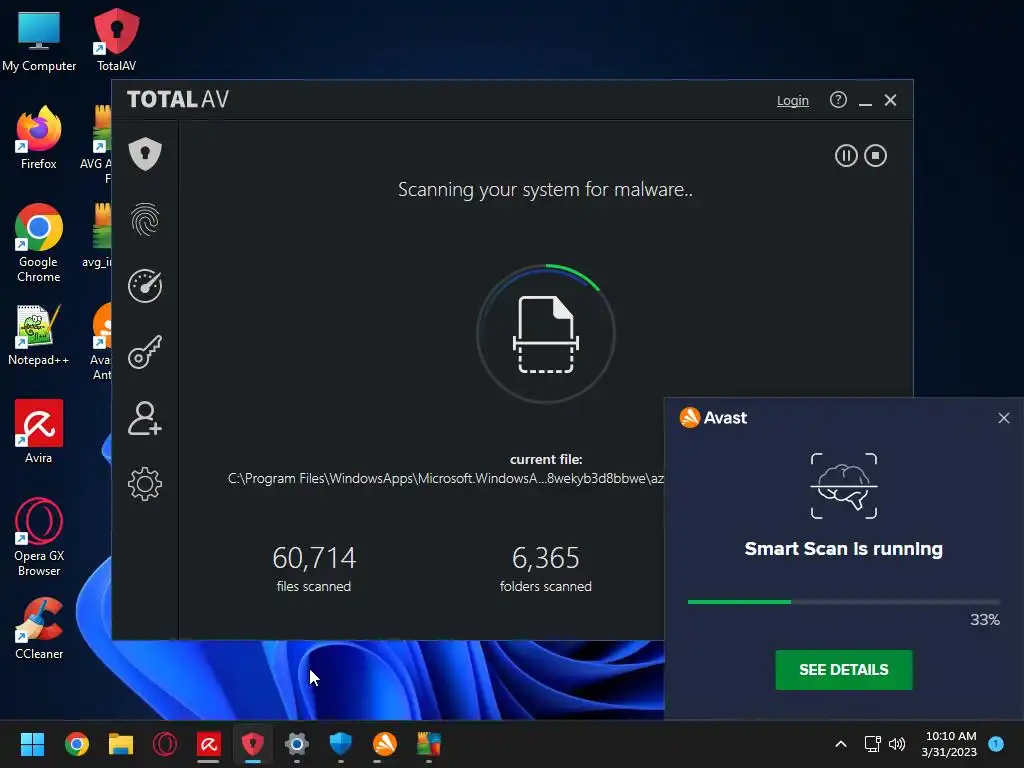Viewport: 1024px width, 768px height.
Task: Click the TotalAV circular scan progress indicator
Action: [x=546, y=334]
